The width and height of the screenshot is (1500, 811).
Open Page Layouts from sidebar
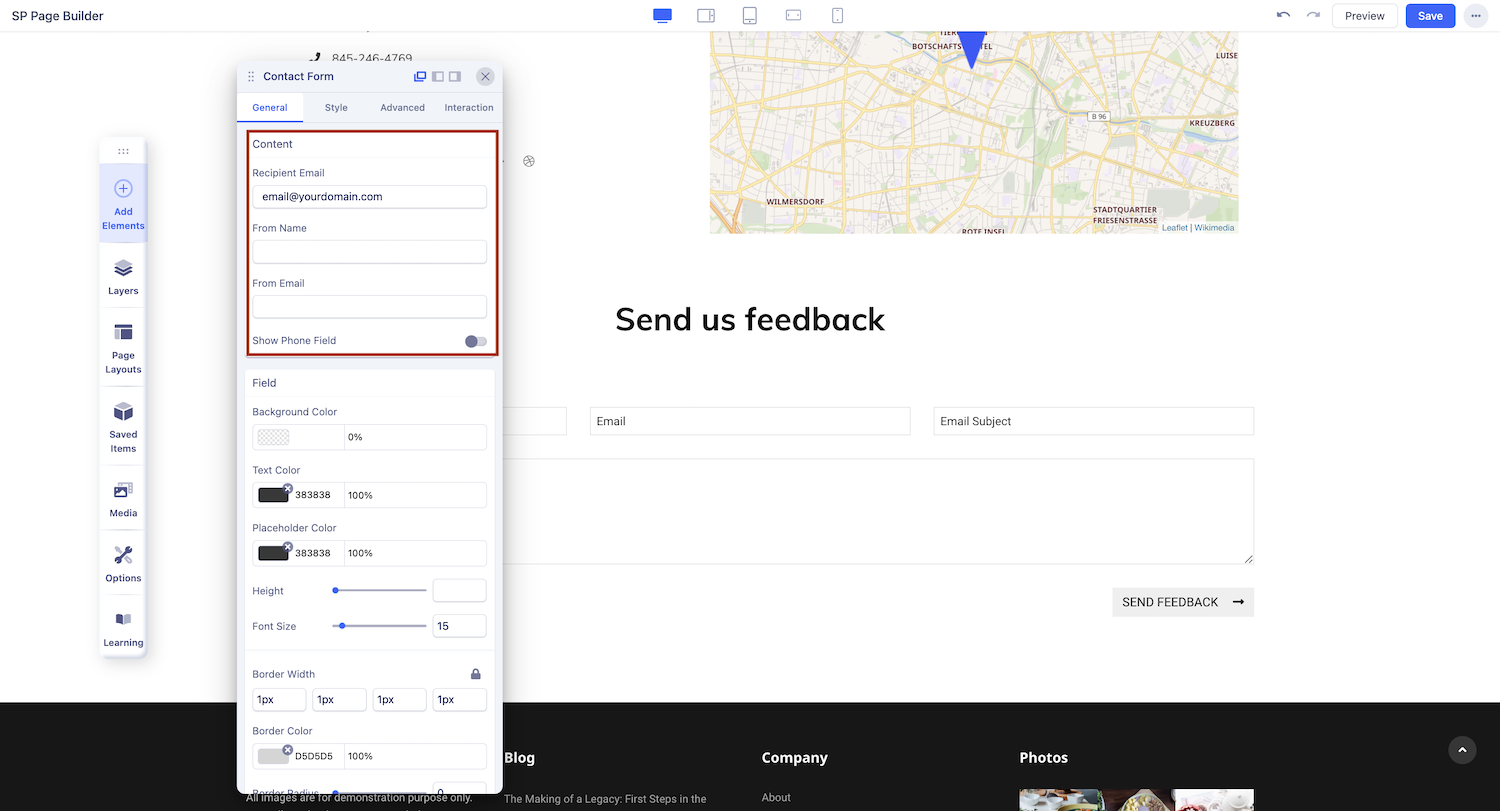[x=123, y=347]
